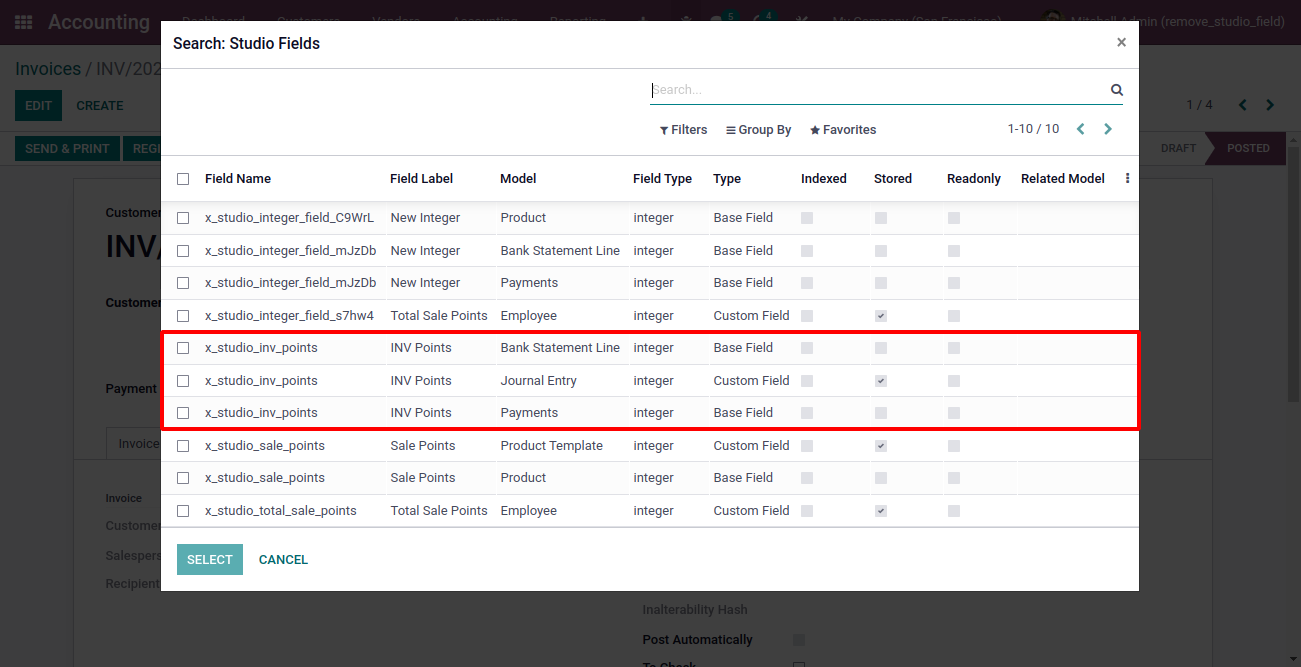Check the x_studio_inv_points Journal Entry row
This screenshot has width=1301, height=667.
pyautogui.click(x=183, y=381)
